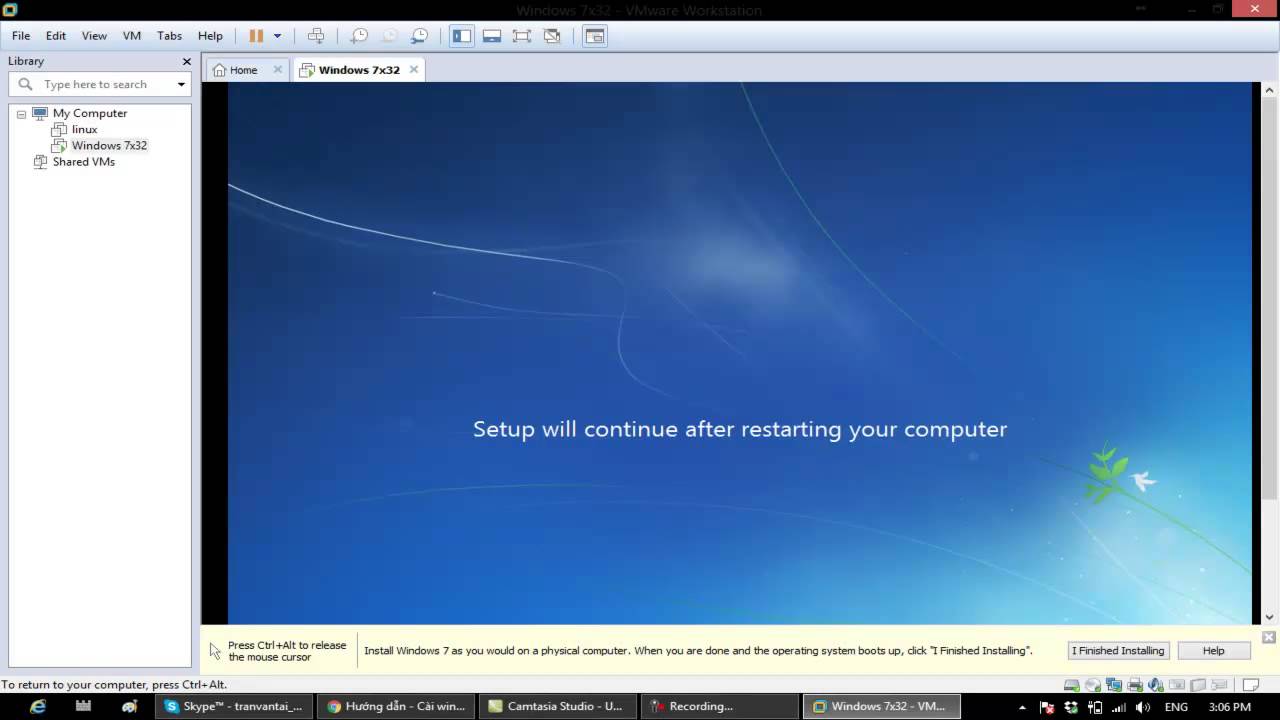Click the orange Suspend VM pause icon
Screen dimensions: 1280x720
tap(256, 36)
